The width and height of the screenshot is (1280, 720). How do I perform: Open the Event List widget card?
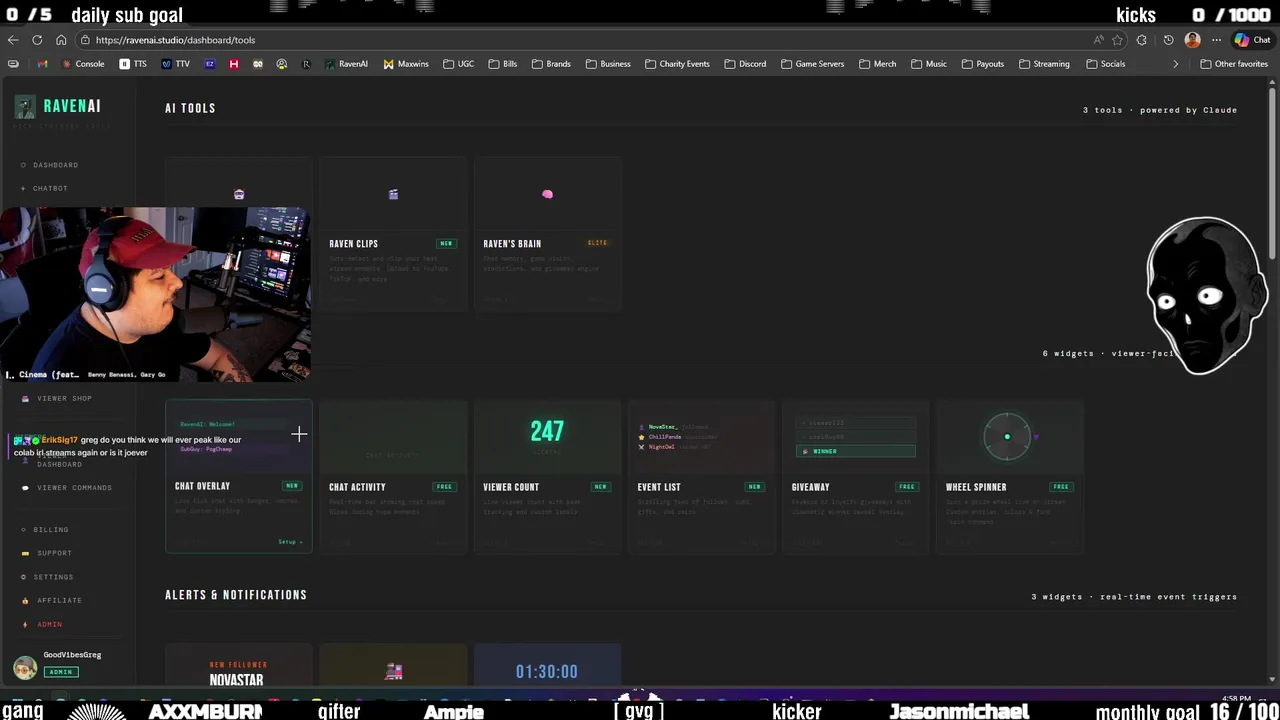(701, 476)
